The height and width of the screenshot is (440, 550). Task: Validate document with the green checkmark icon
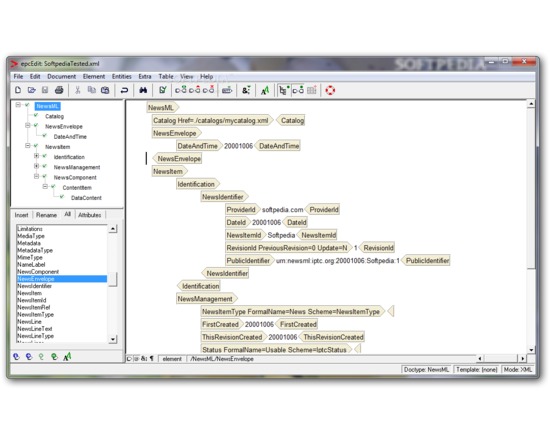pos(162,90)
